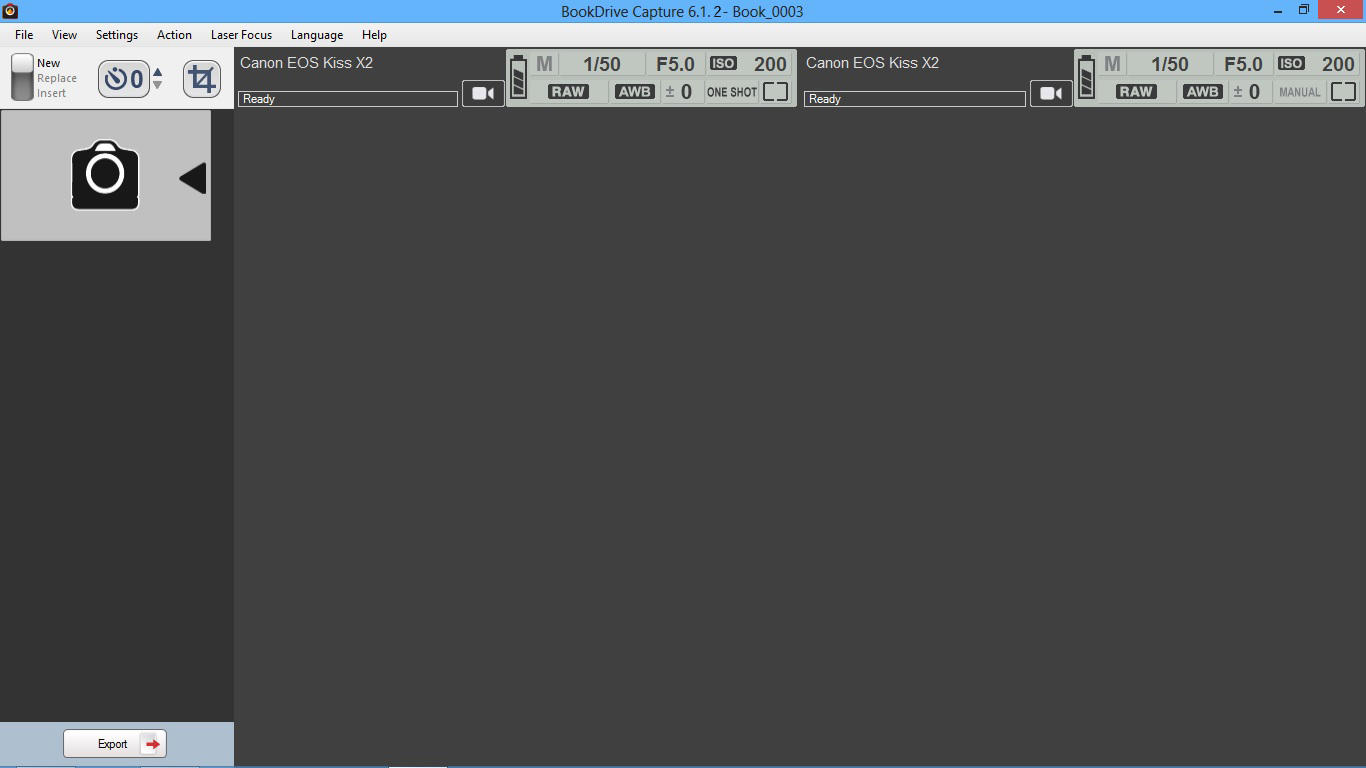Open the self-timer delay button

(124, 78)
